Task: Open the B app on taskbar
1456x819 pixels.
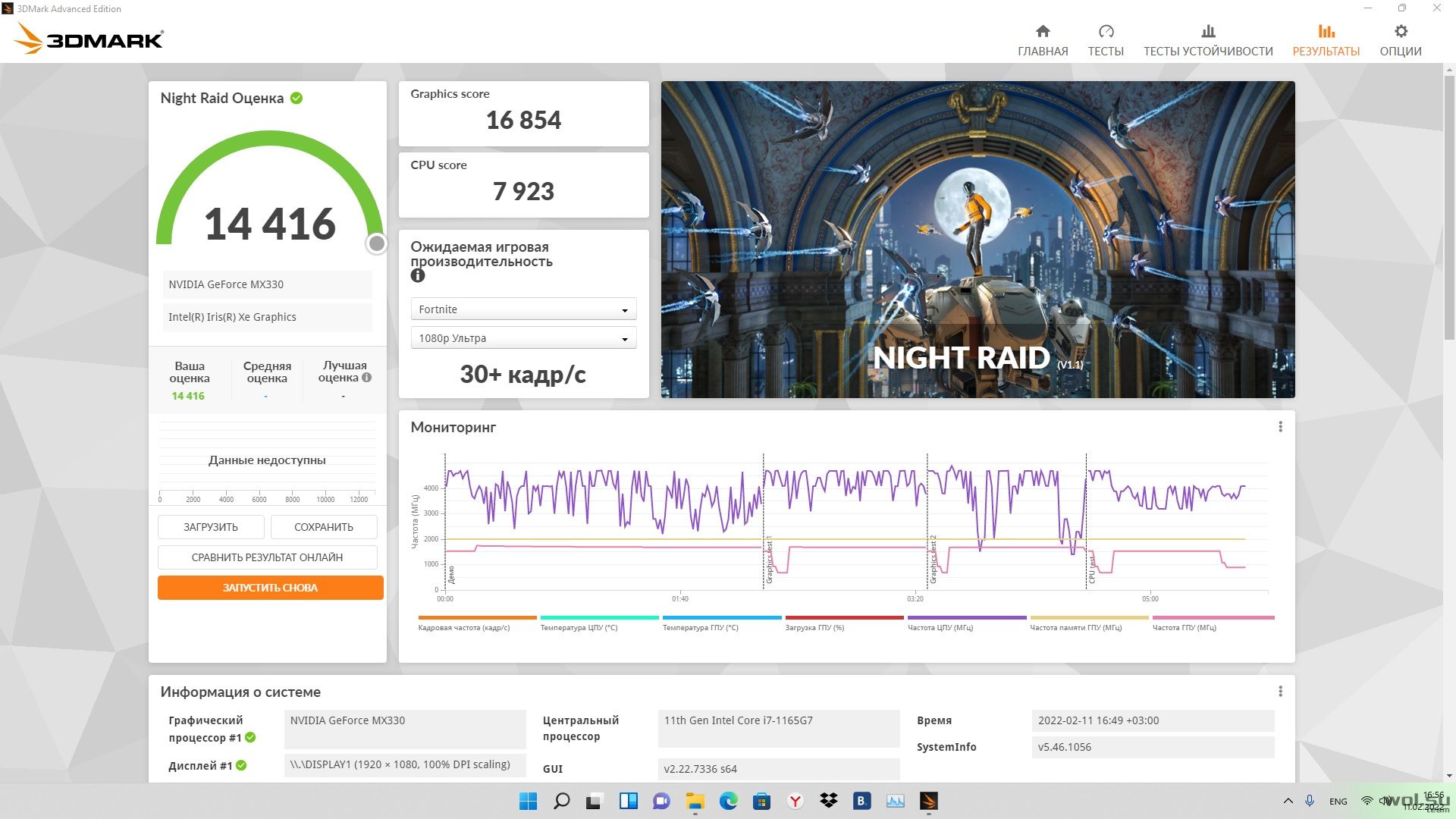Action: [x=861, y=801]
